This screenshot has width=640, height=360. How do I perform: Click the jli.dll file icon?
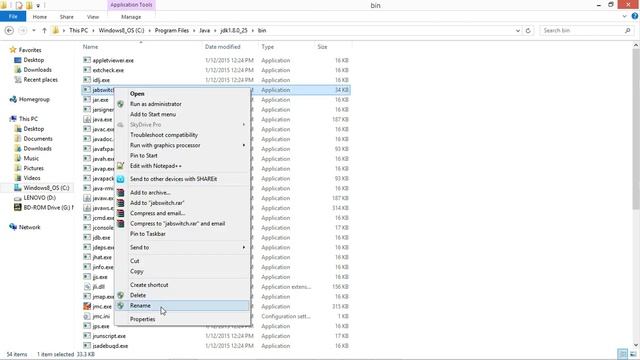coord(87,287)
